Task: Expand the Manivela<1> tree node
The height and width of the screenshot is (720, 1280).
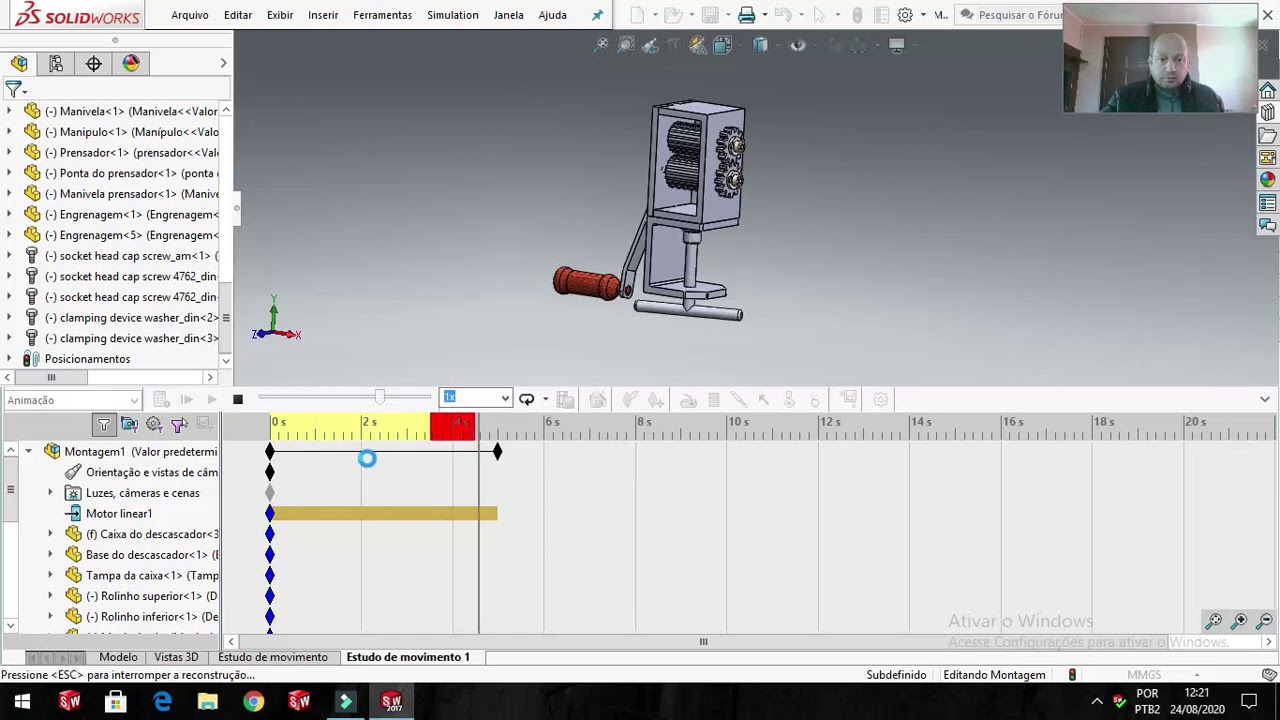Action: coord(10,111)
